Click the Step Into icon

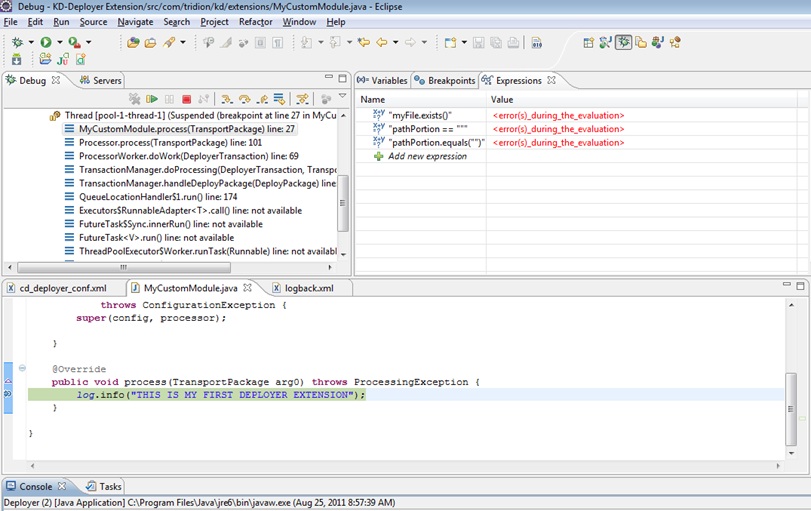[x=227, y=99]
